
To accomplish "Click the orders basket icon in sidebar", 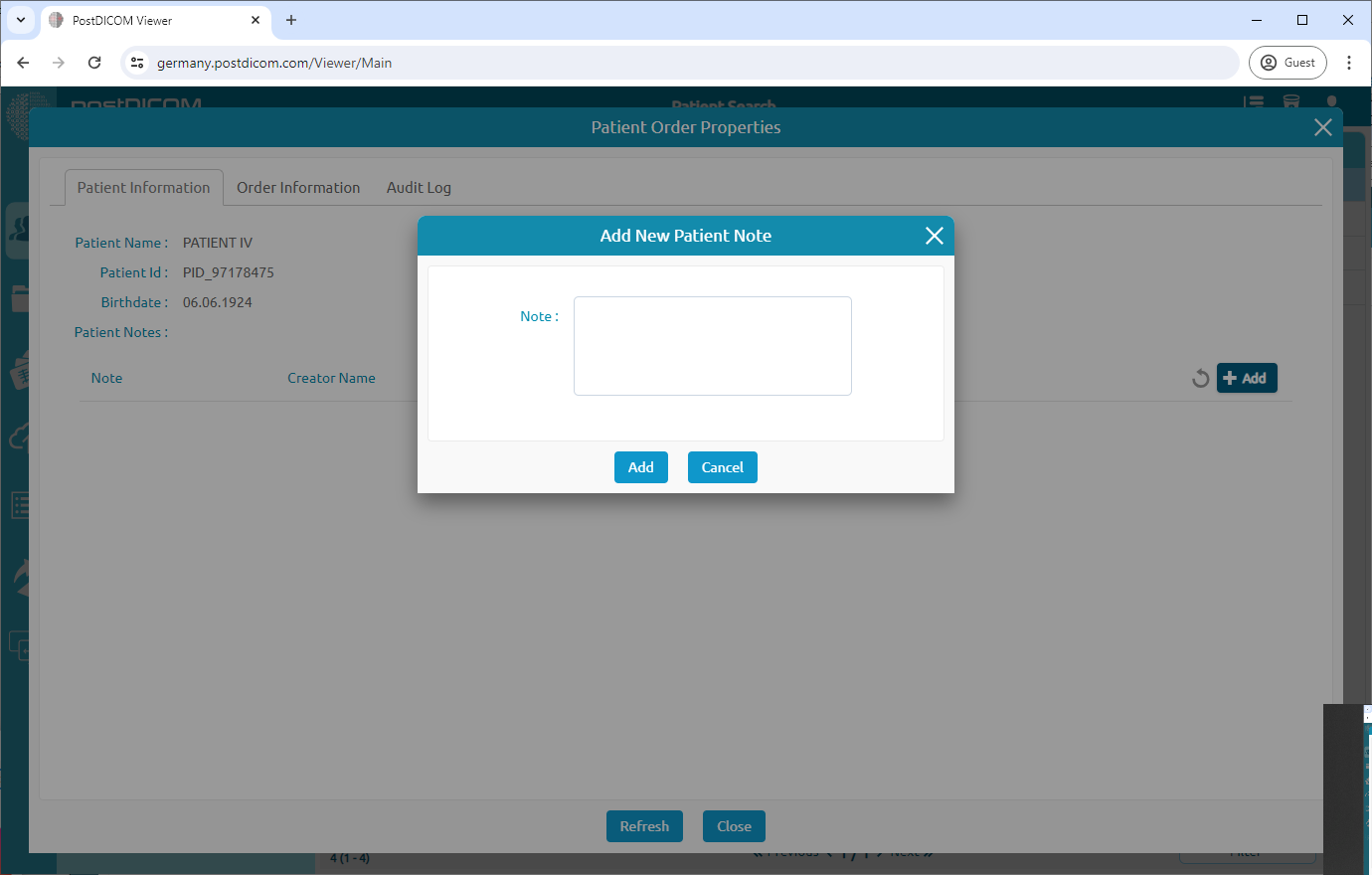I will (x=20, y=372).
